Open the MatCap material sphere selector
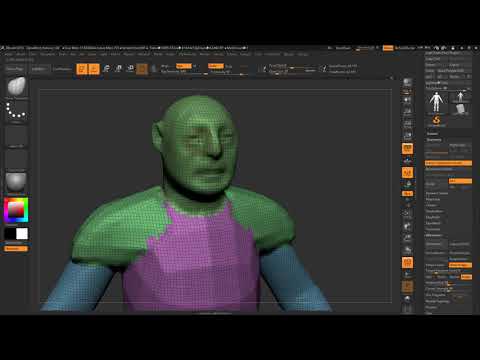 16,182
